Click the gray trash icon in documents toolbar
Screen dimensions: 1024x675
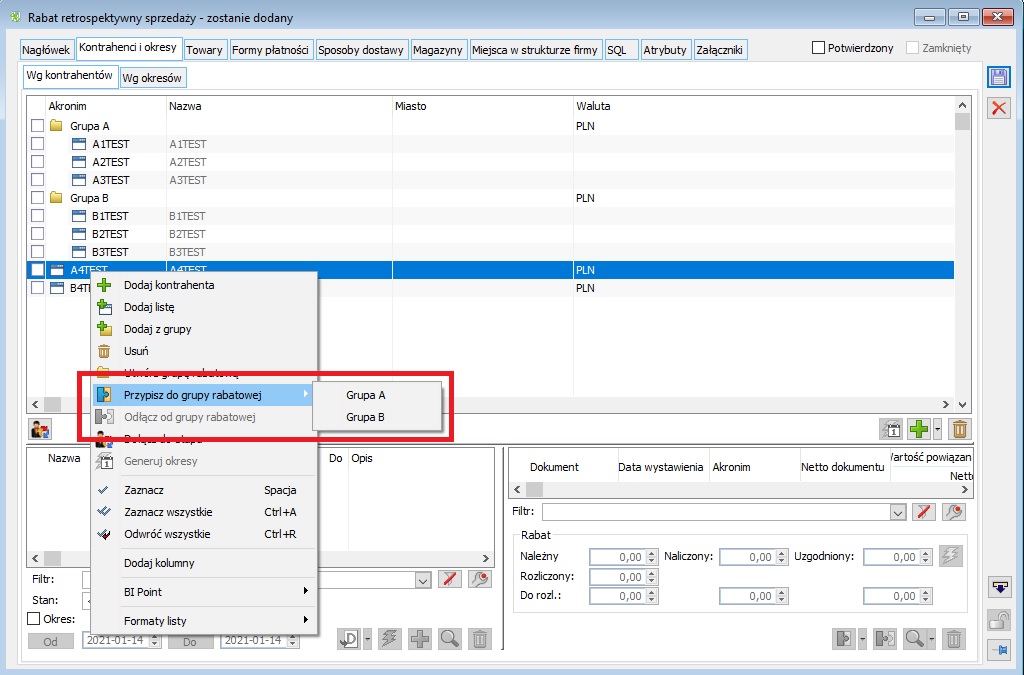(x=953, y=638)
